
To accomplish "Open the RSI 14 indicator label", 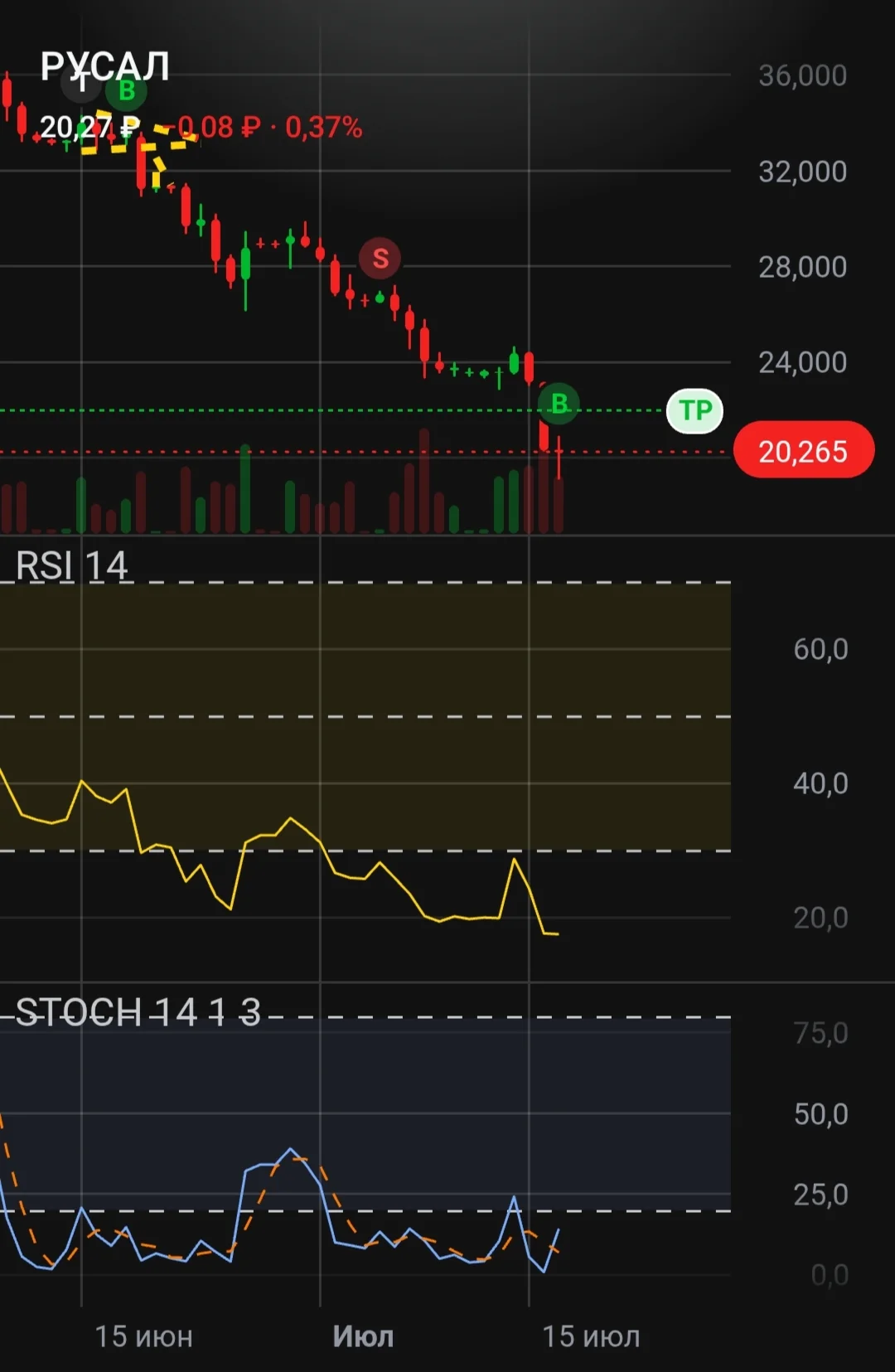I will click(71, 566).
